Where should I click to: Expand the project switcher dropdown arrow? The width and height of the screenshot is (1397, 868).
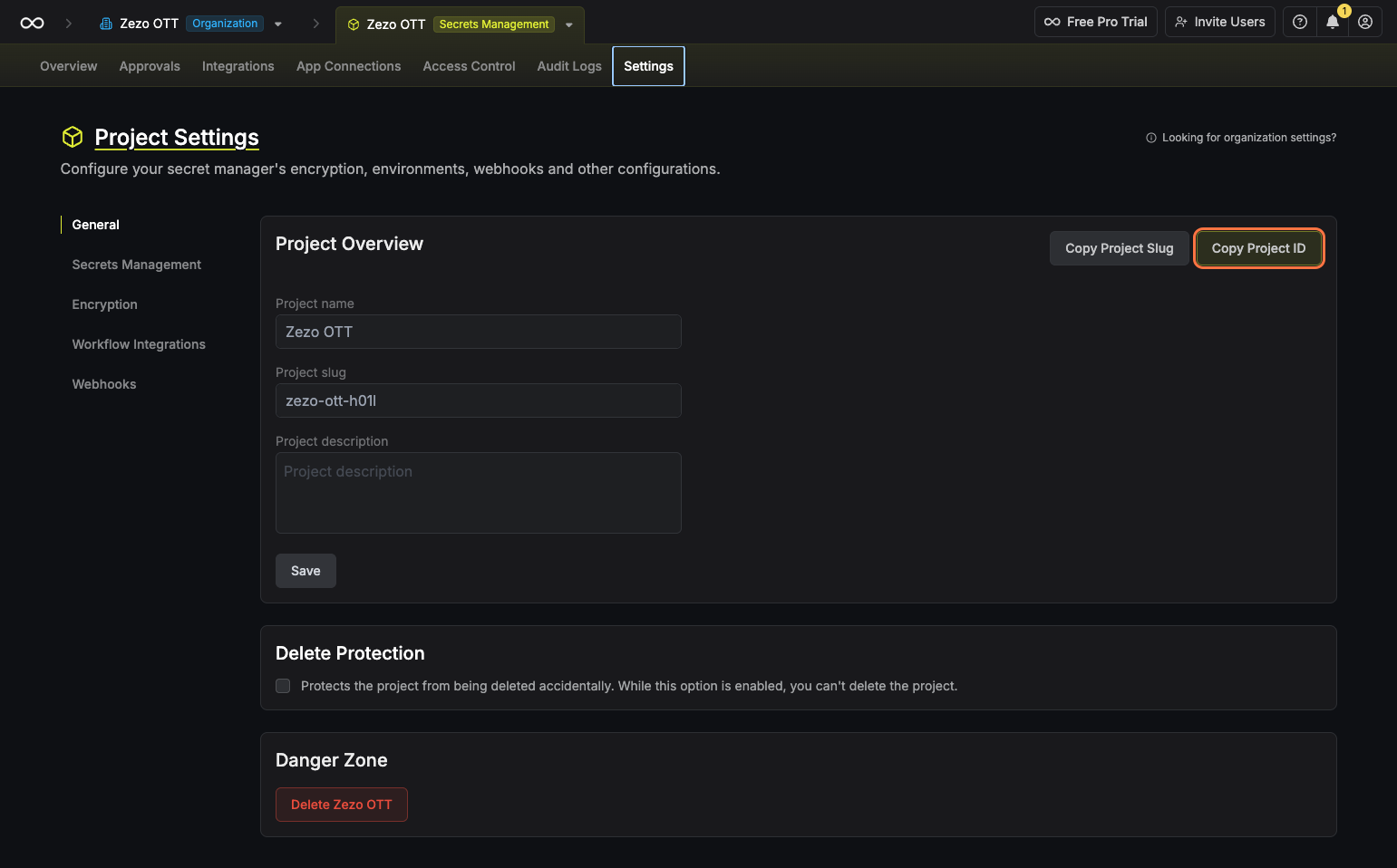[569, 25]
